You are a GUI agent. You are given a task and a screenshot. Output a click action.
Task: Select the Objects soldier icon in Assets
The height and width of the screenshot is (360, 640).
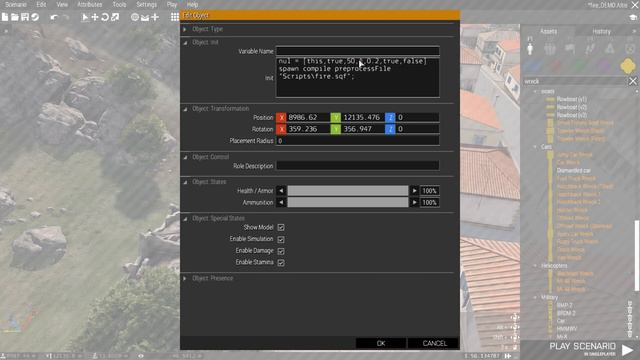530,49
